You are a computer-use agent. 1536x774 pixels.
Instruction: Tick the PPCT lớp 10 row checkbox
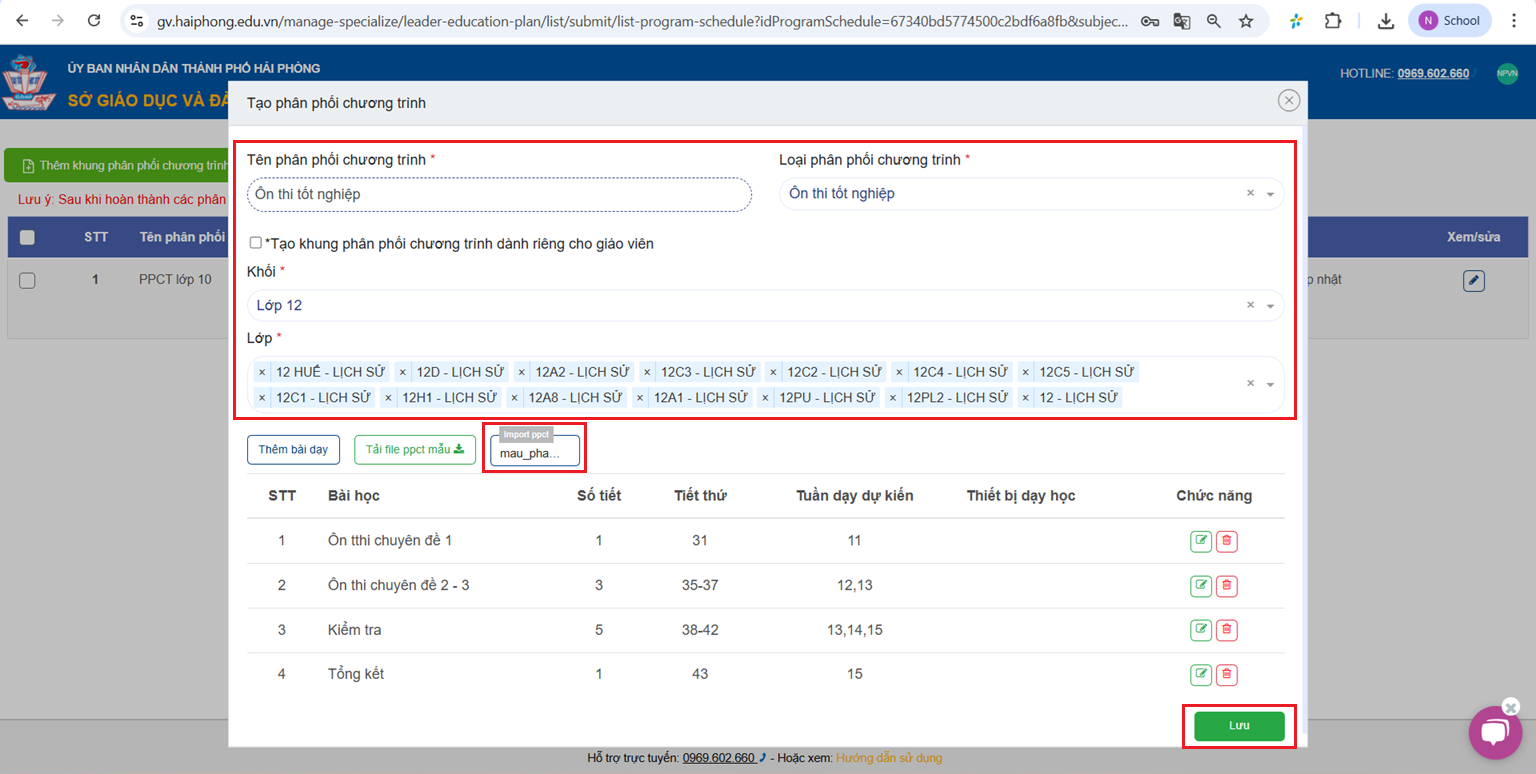click(x=27, y=281)
